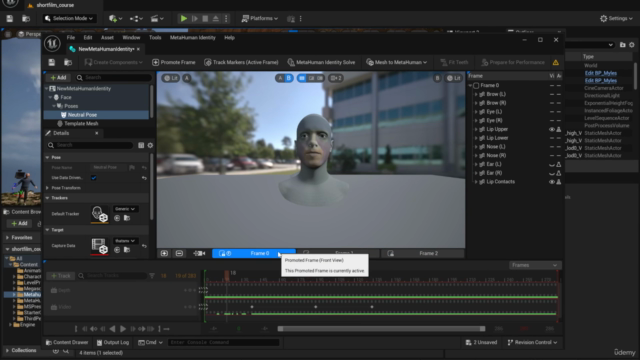The width and height of the screenshot is (640, 360).
Task: Open the Help menu
Action: click(x=229, y=38)
